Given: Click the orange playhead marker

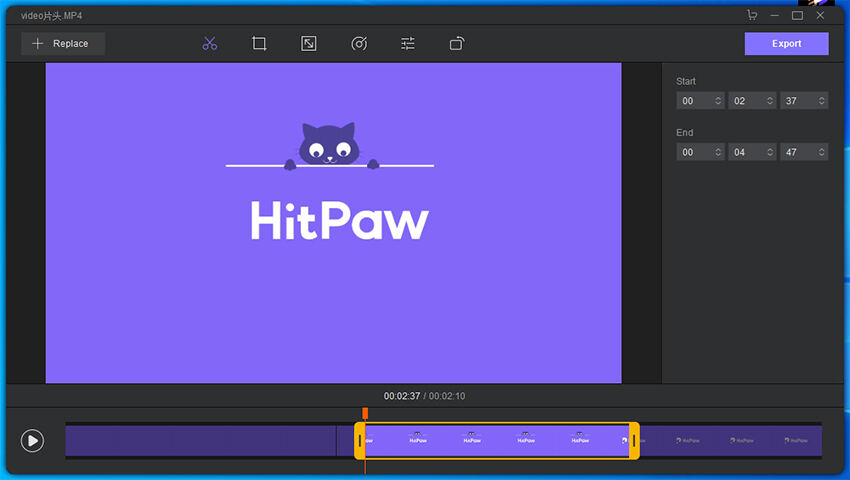Looking at the screenshot, I should pos(365,413).
